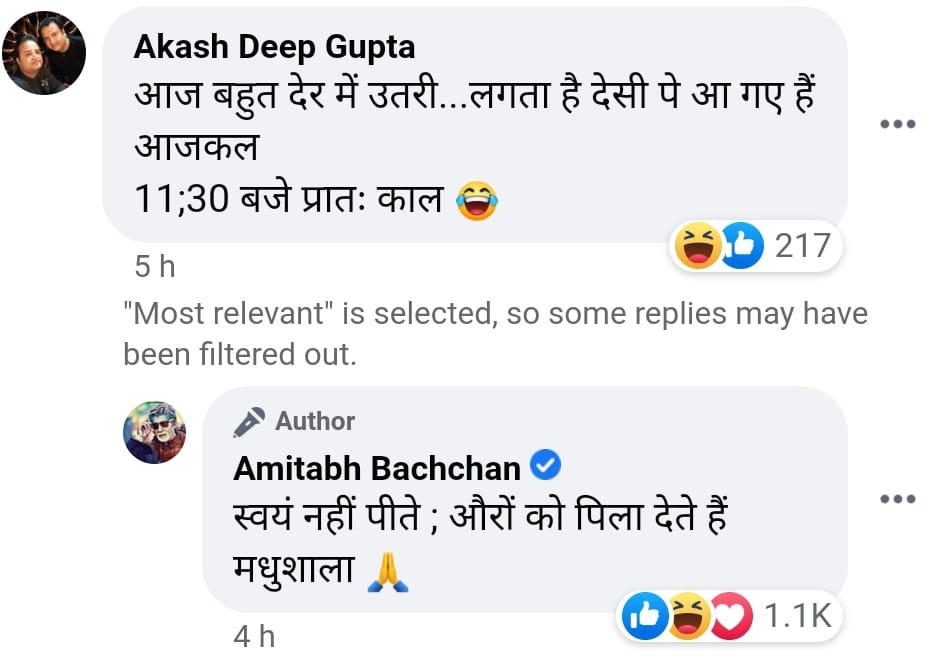Click the Haha reaction on Akash's comment
Image resolution: width=940 pixels, height=667 pixels.
pyautogui.click(x=698, y=245)
